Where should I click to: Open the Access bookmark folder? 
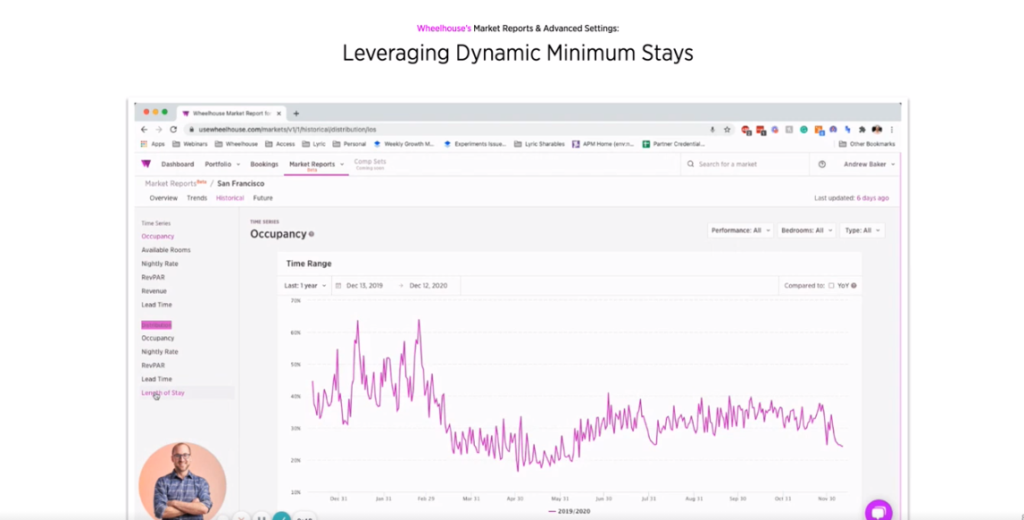click(280, 144)
